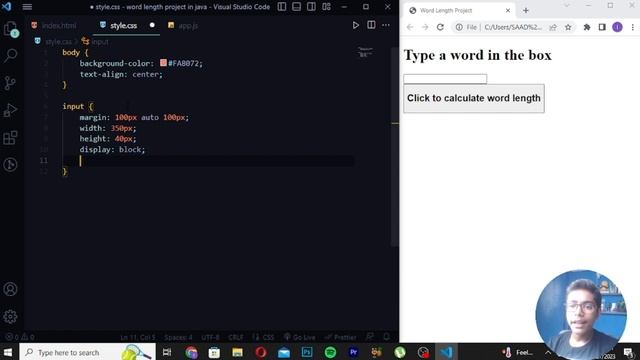Open notifications bell in status bar

point(386,337)
